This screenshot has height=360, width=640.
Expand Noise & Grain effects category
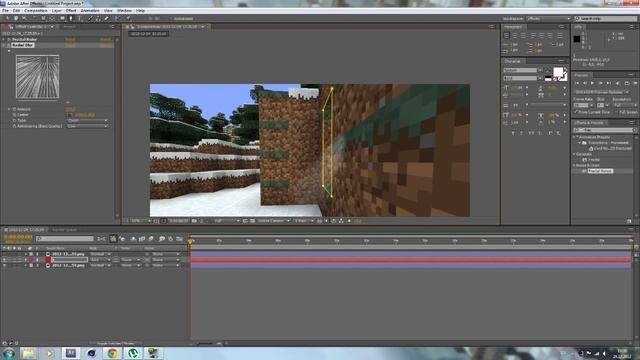tap(575, 165)
